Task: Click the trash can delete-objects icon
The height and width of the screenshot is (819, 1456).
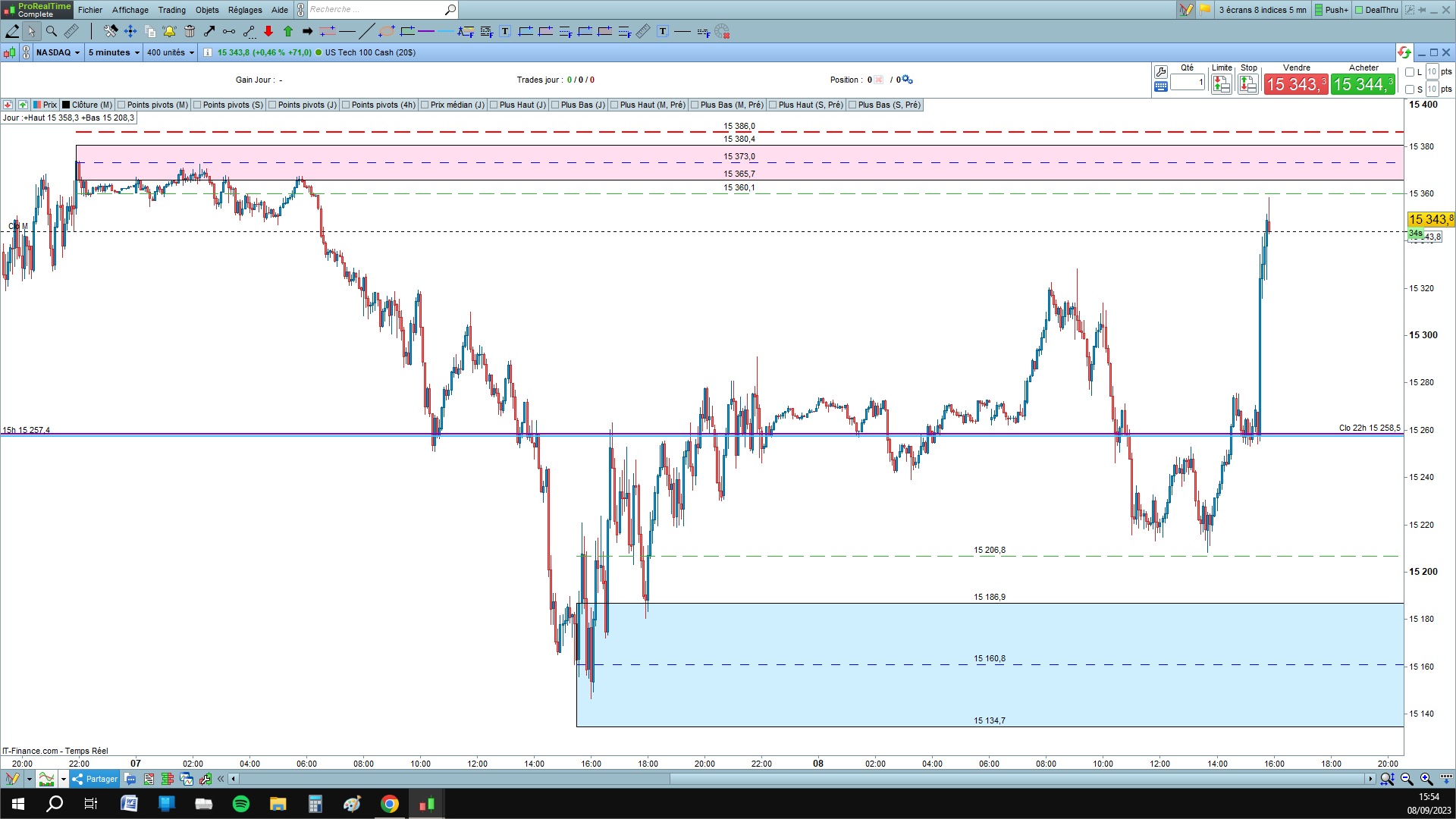Action: click(x=190, y=31)
